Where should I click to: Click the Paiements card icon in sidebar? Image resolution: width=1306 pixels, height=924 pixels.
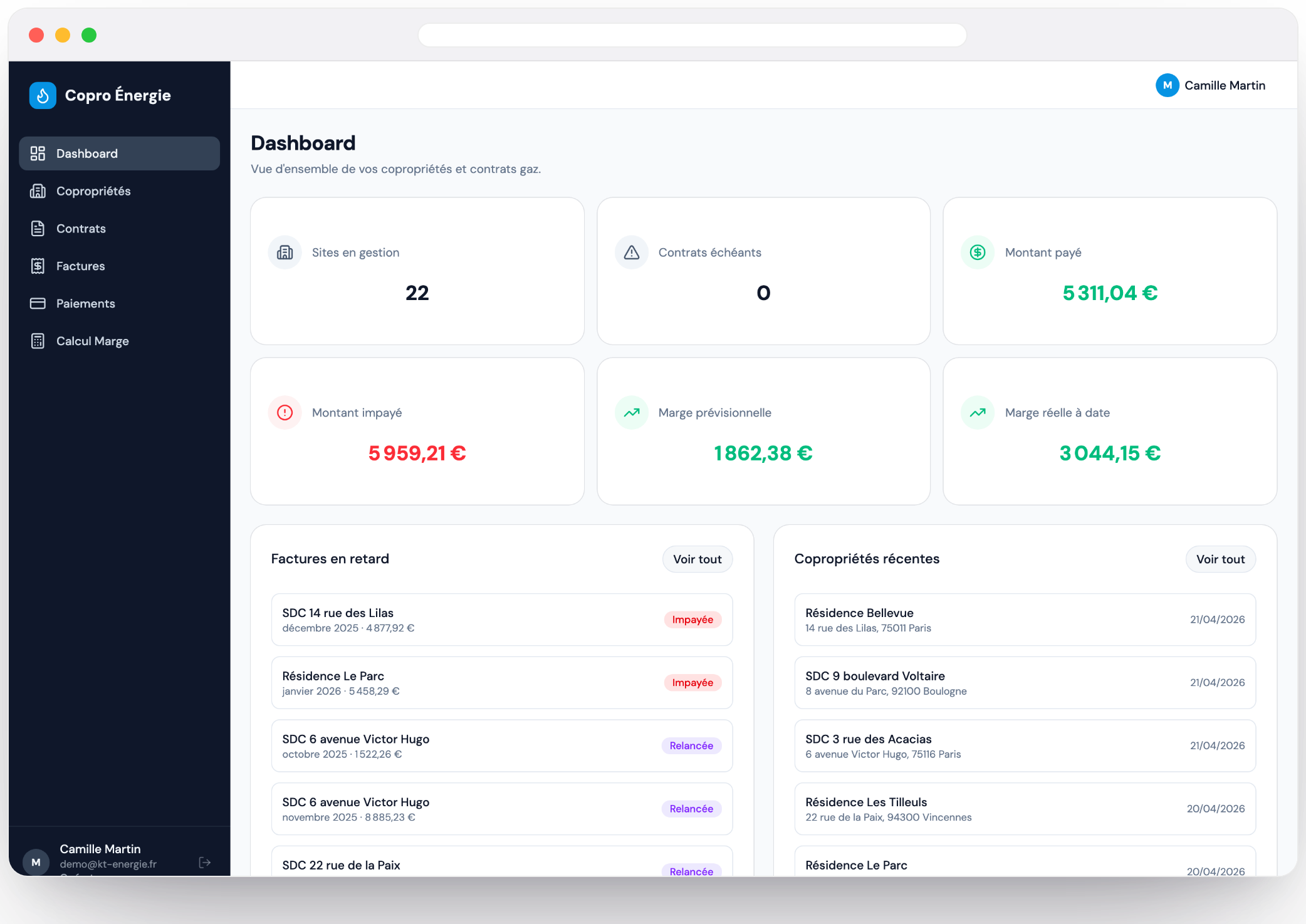[38, 304]
